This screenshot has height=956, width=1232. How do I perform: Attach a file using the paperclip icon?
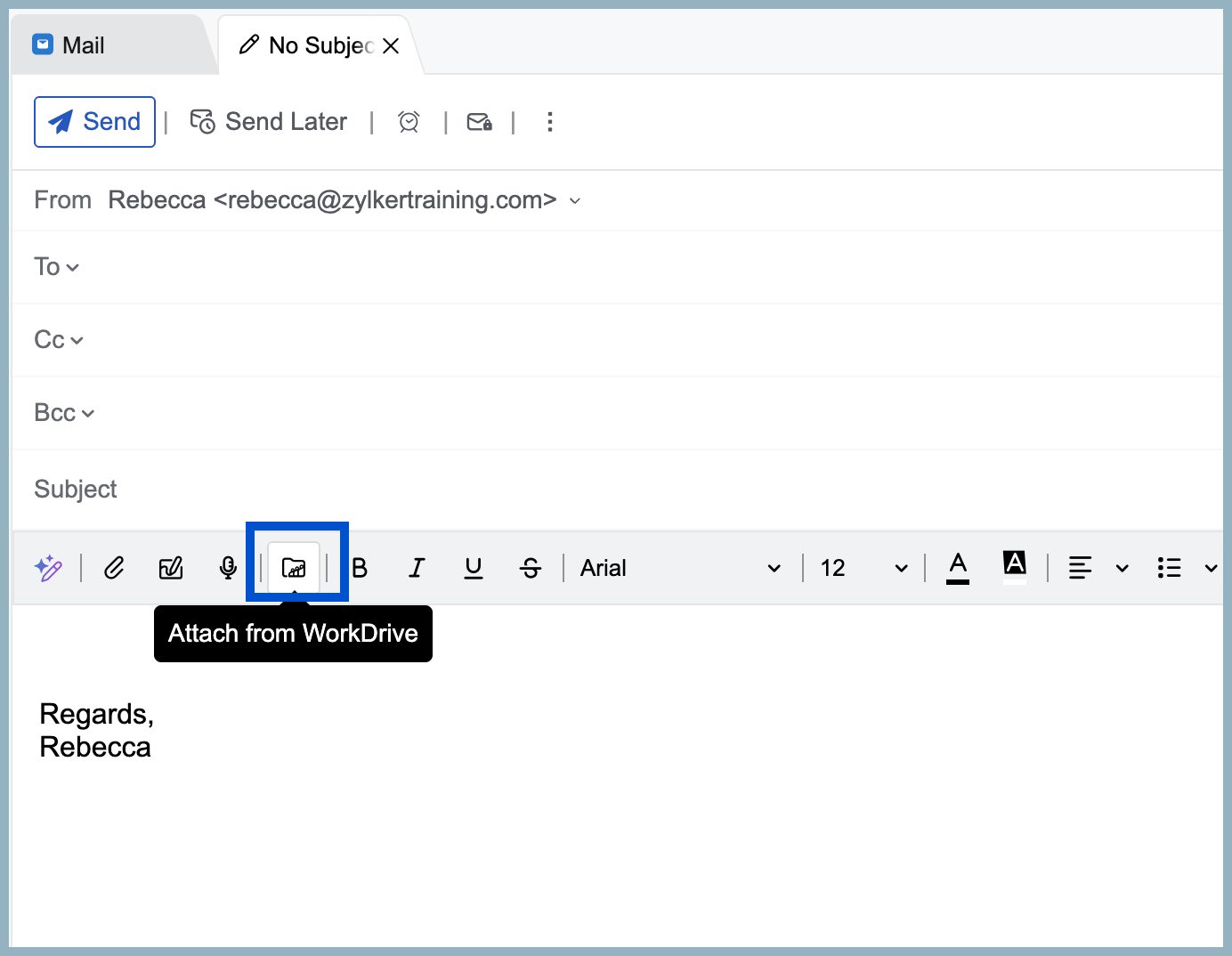click(114, 568)
